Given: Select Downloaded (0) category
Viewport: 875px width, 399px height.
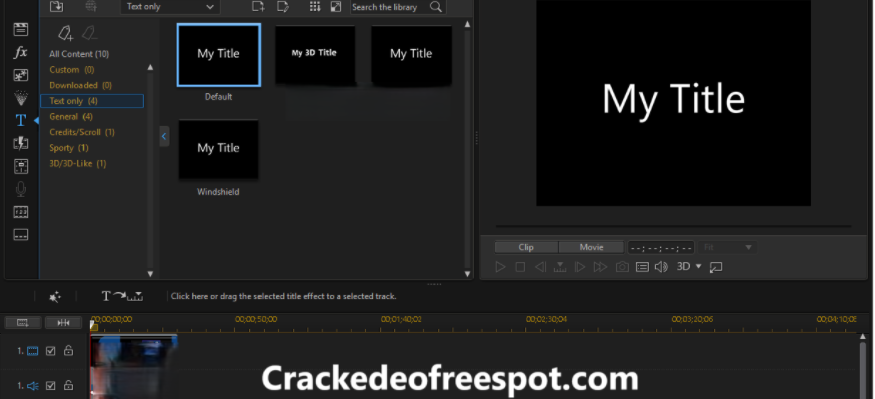Looking at the screenshot, I should 81,85.
